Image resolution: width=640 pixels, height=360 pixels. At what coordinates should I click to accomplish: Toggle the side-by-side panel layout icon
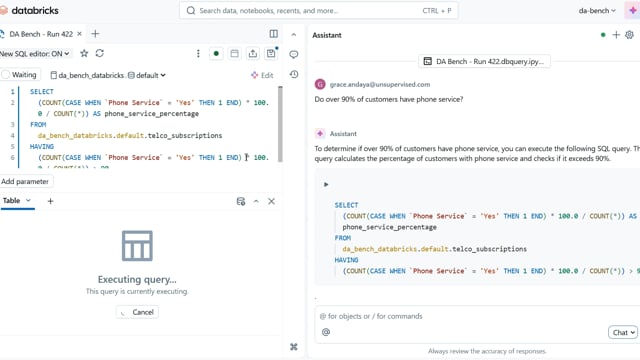(x=273, y=34)
